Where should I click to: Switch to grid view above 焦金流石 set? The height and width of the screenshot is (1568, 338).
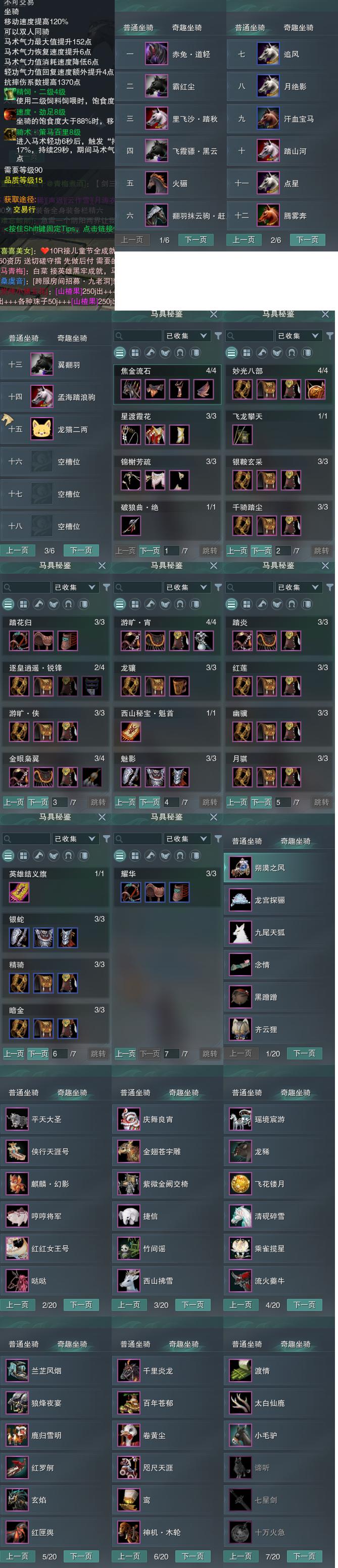(134, 352)
